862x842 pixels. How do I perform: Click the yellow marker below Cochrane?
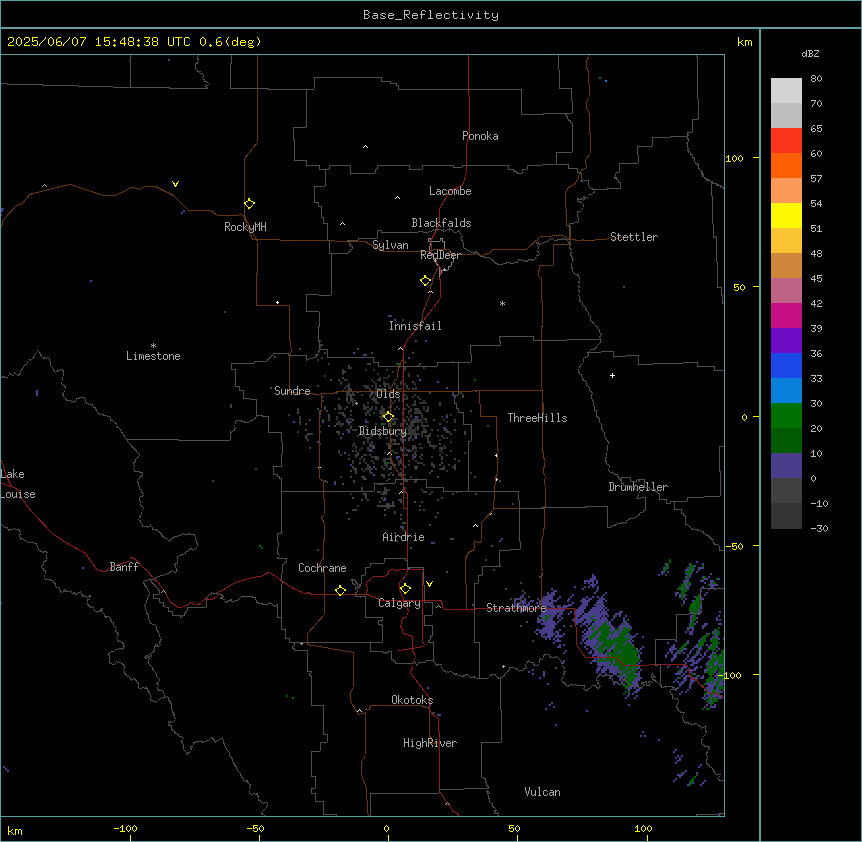340,590
